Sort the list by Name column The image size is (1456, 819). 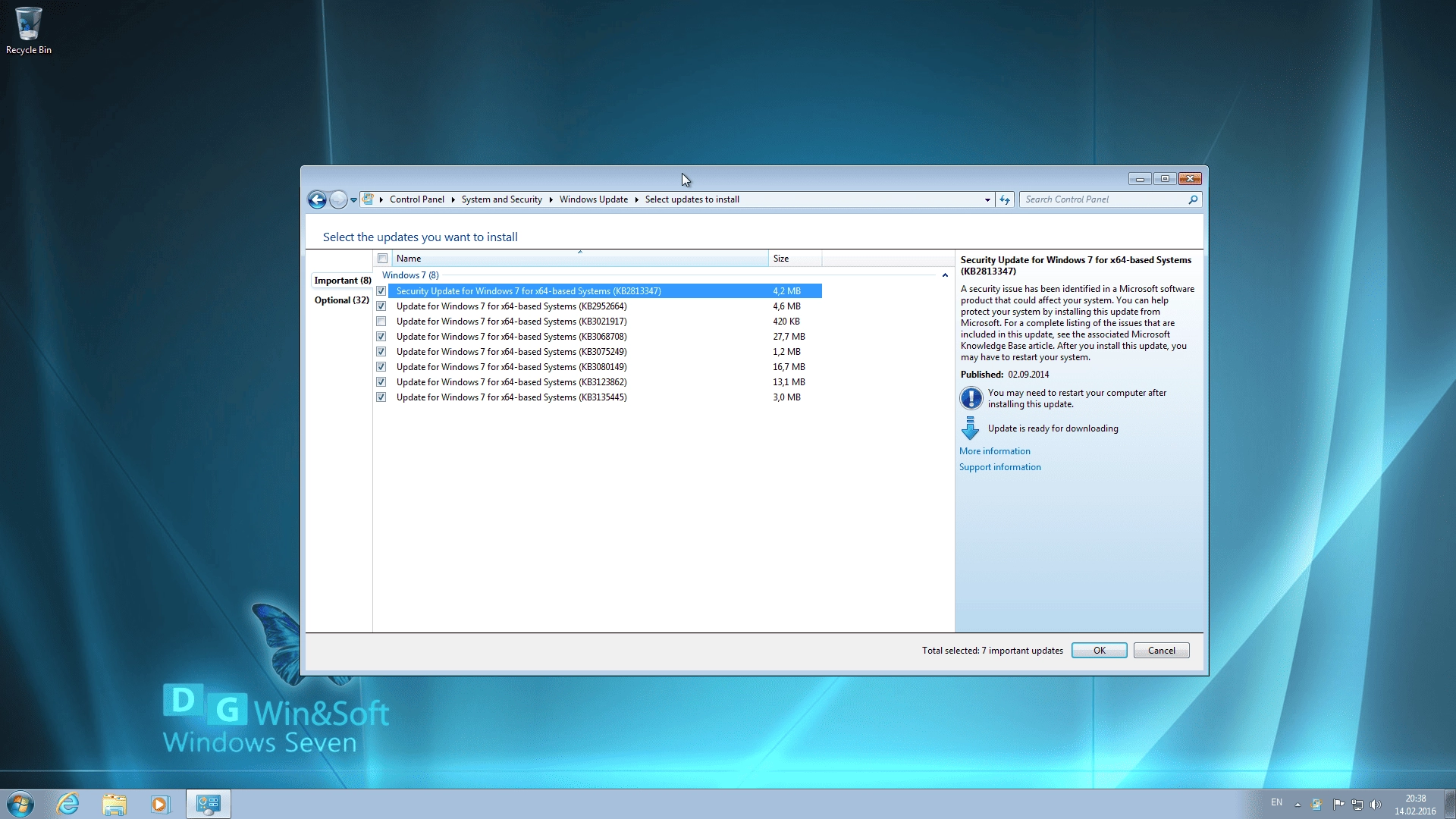(580, 259)
